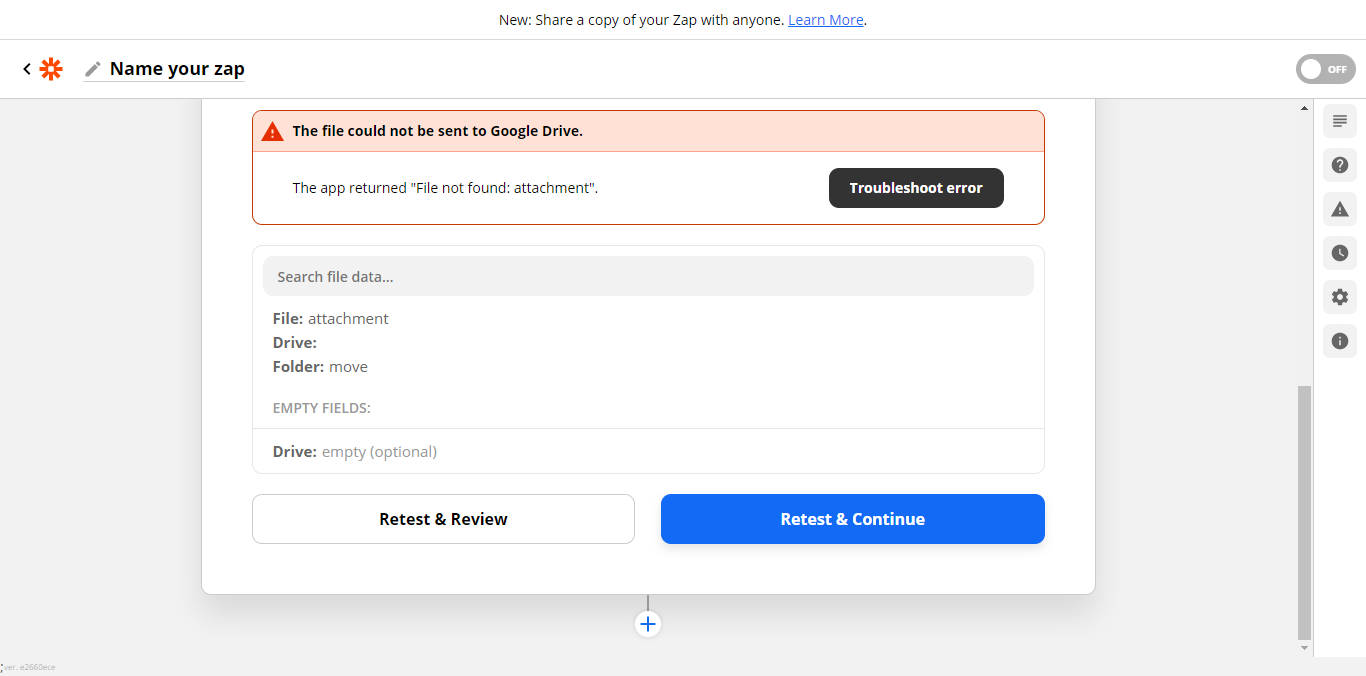Image resolution: width=1366 pixels, height=676 pixels.
Task: Focus the Search file data input
Action: click(648, 276)
